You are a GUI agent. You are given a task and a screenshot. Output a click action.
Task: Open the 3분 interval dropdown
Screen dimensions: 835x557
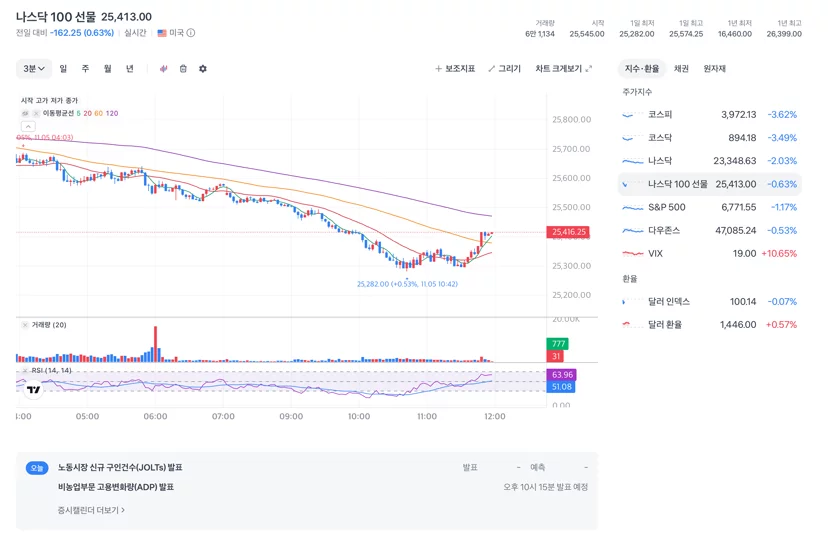click(x=34, y=69)
